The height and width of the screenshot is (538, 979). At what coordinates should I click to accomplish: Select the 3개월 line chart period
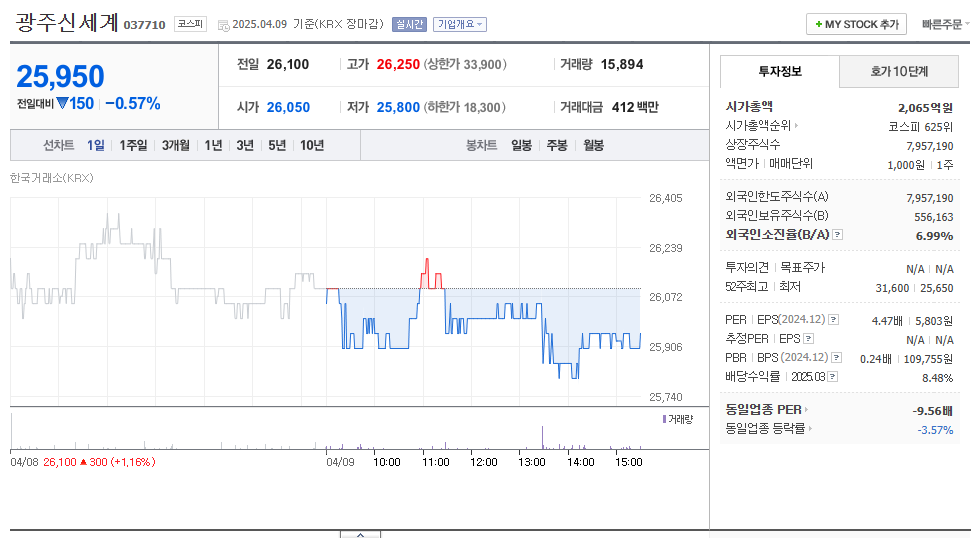coord(175,145)
